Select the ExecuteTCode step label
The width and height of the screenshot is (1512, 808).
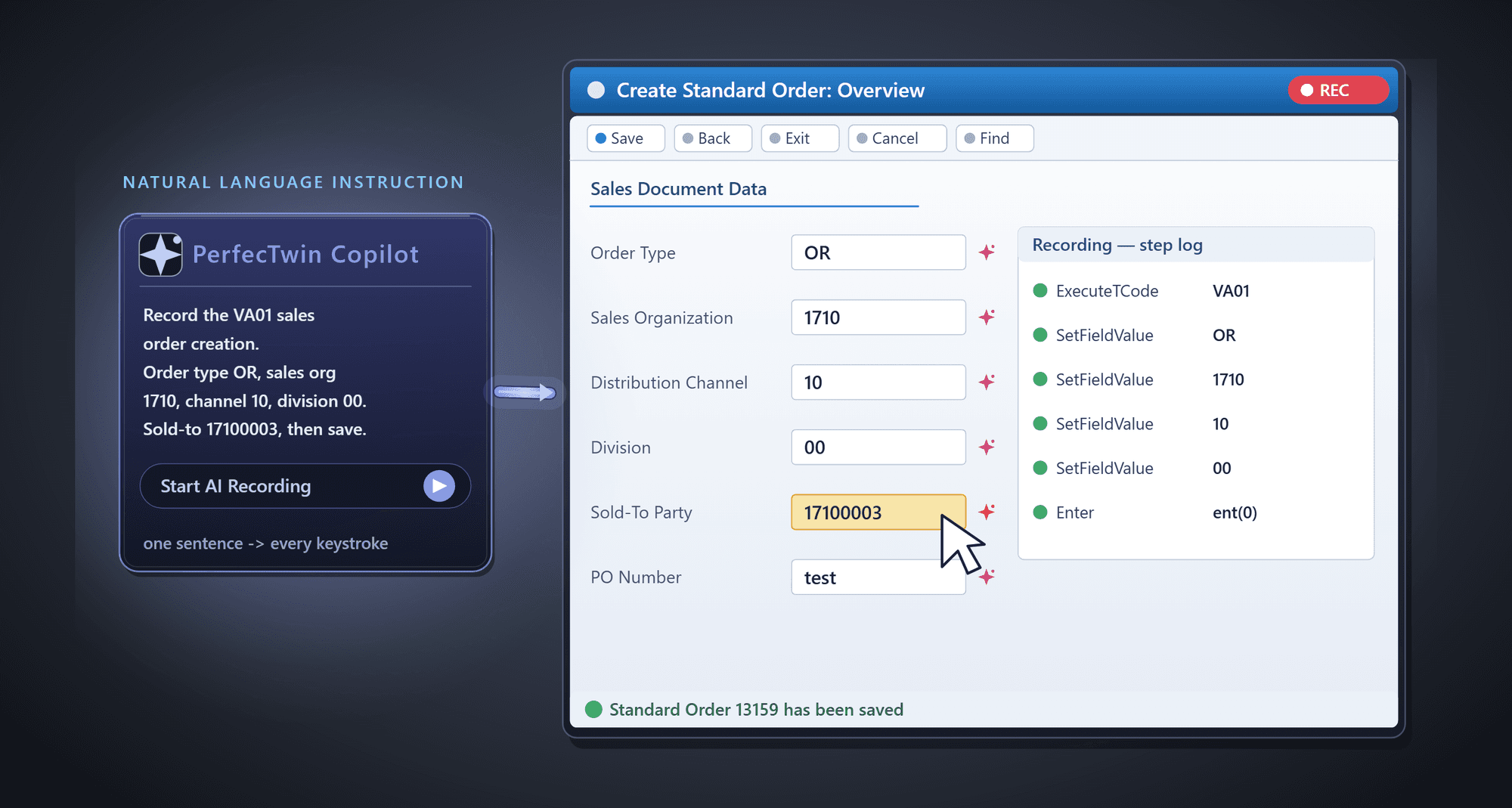1107,291
